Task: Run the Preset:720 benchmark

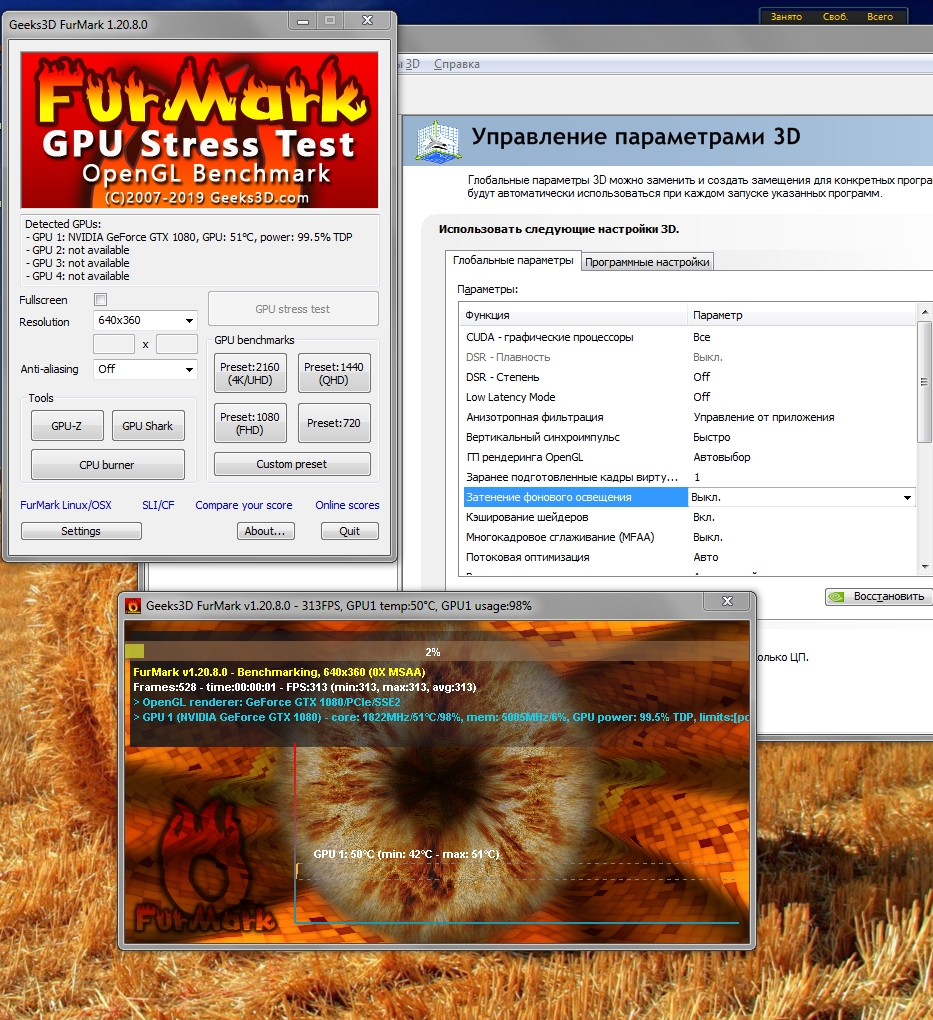Action: 334,423
